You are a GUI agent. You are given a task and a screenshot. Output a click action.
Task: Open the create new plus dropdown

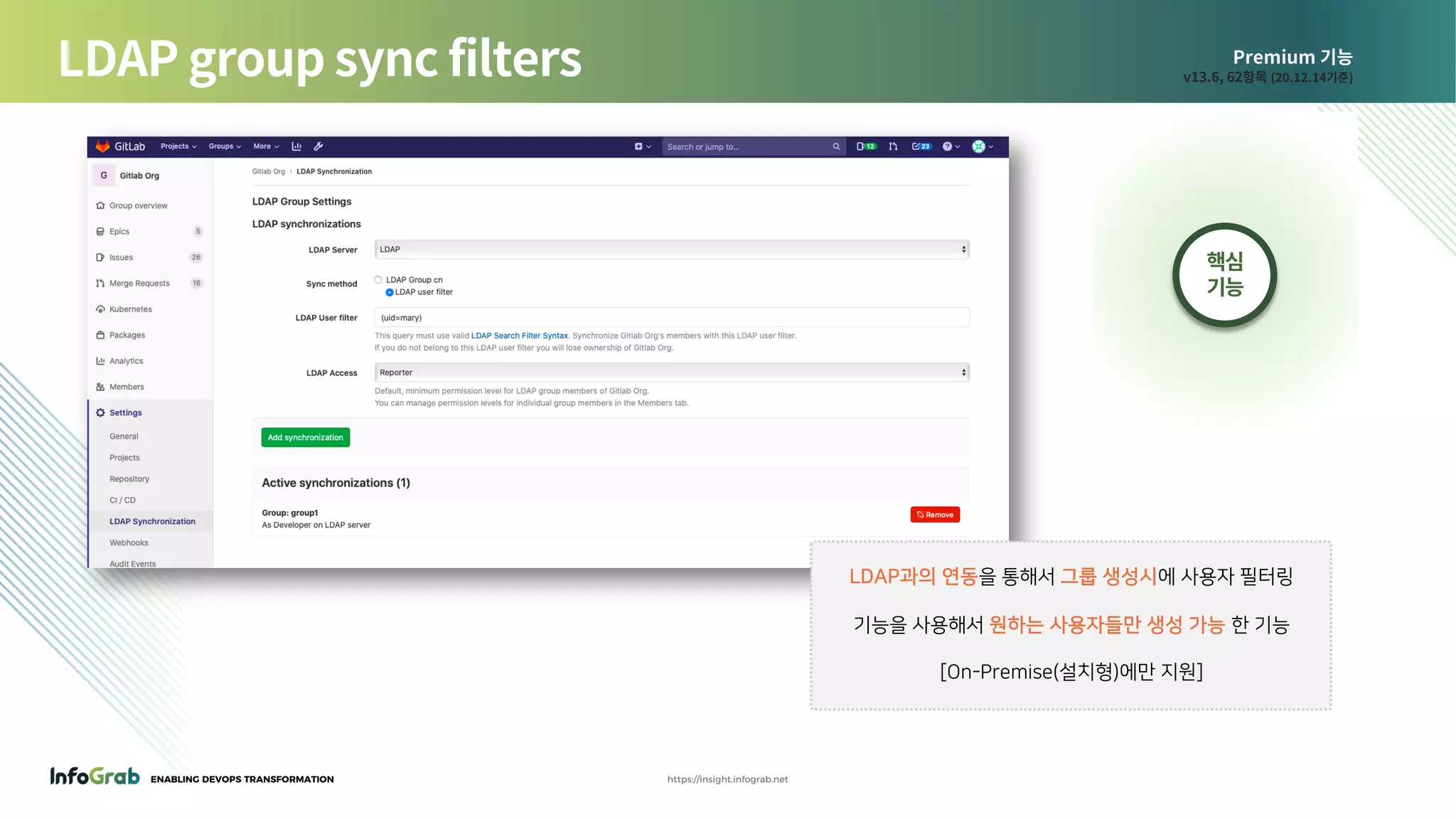(643, 146)
